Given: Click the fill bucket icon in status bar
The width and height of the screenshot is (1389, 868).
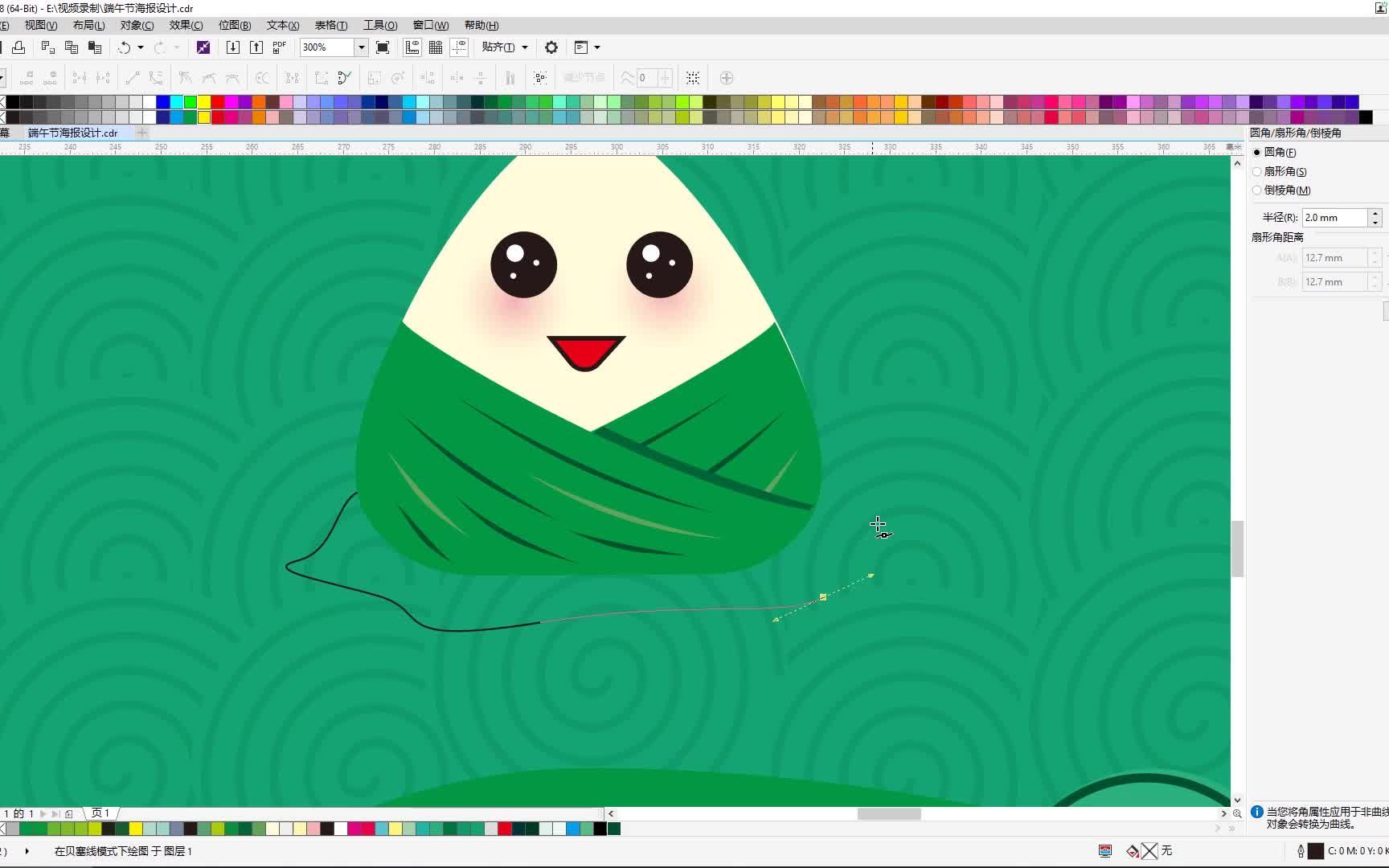Looking at the screenshot, I should 1133,850.
